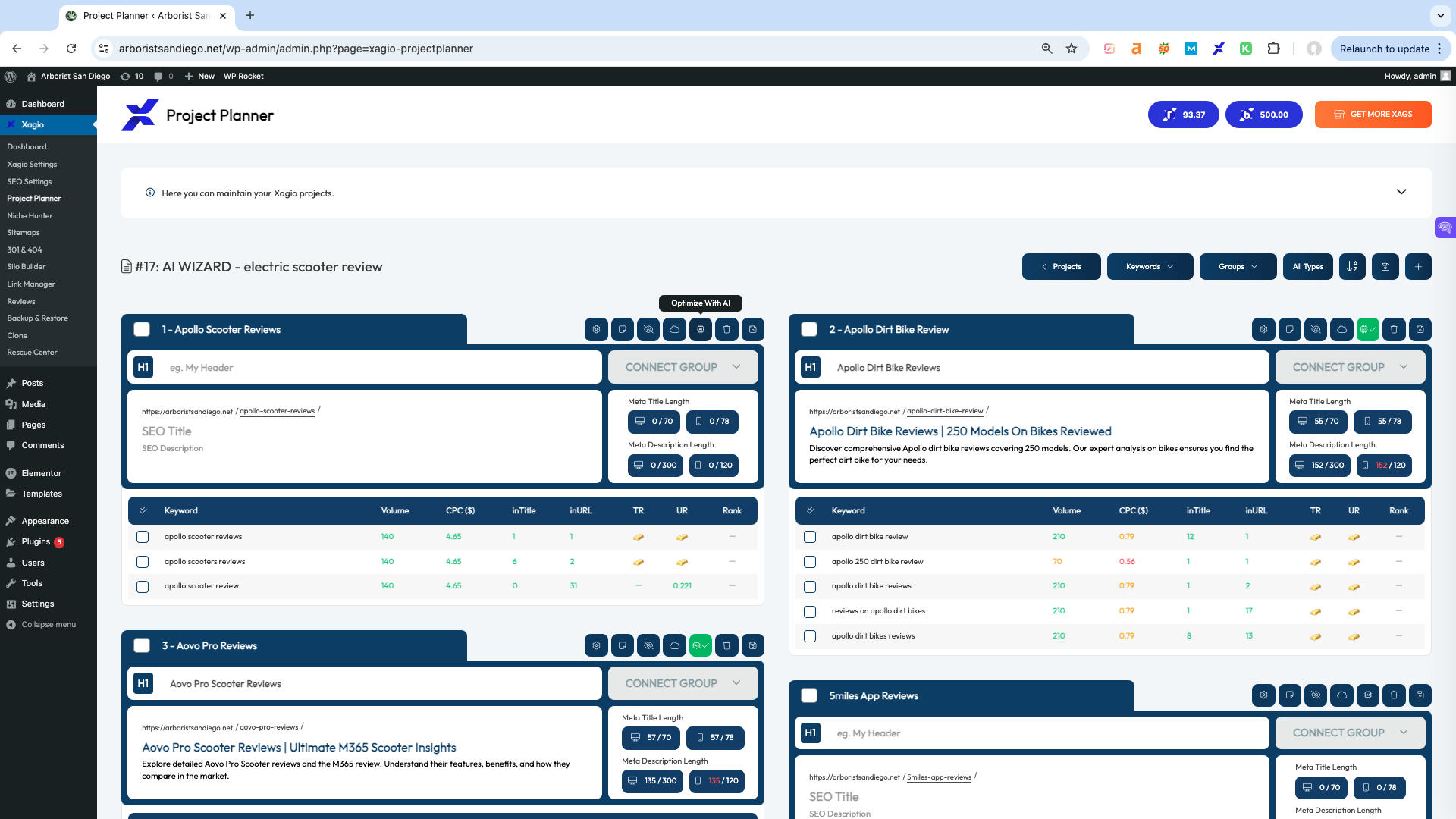Open Connect Group dropdown for Apollo Scooter Reviews
Viewport: 1456px width, 819px height.
click(x=682, y=367)
